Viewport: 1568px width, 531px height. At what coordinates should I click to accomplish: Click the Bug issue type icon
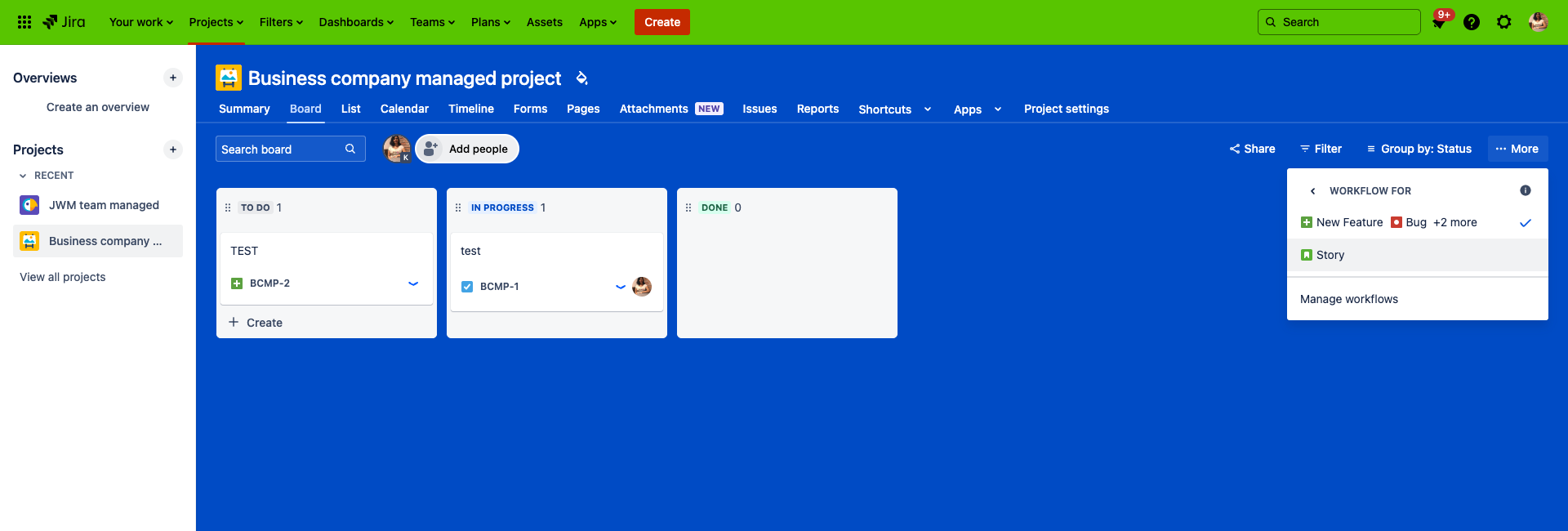(x=1396, y=222)
